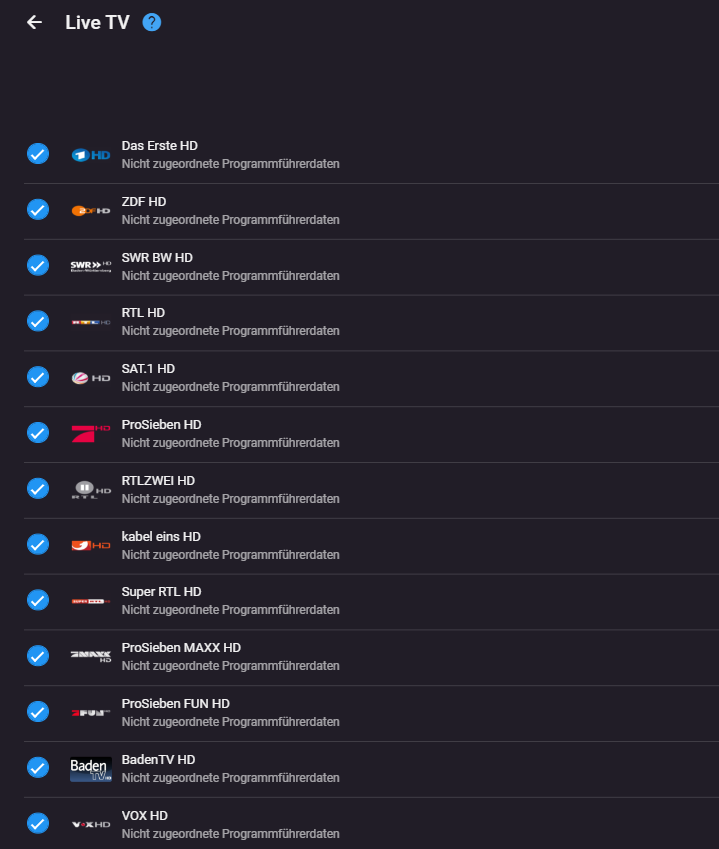Uncheck the RTL HD channel checkbox
Viewport: 719px width, 849px height.
(37, 321)
